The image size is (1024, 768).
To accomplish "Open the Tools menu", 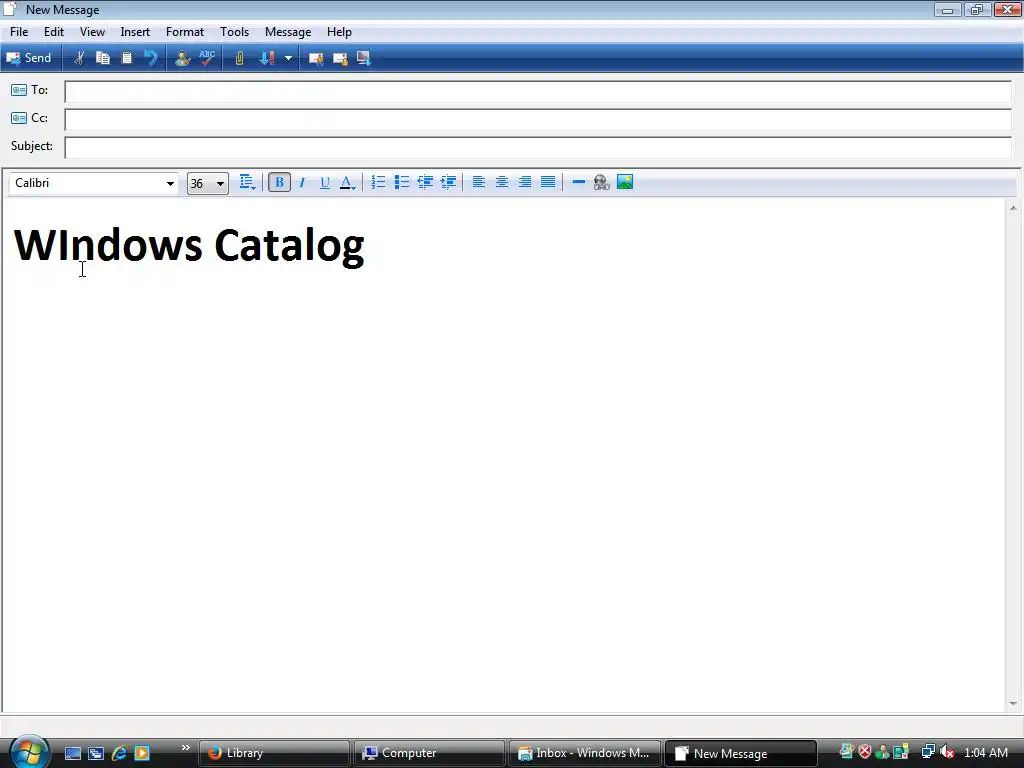I will 234,32.
